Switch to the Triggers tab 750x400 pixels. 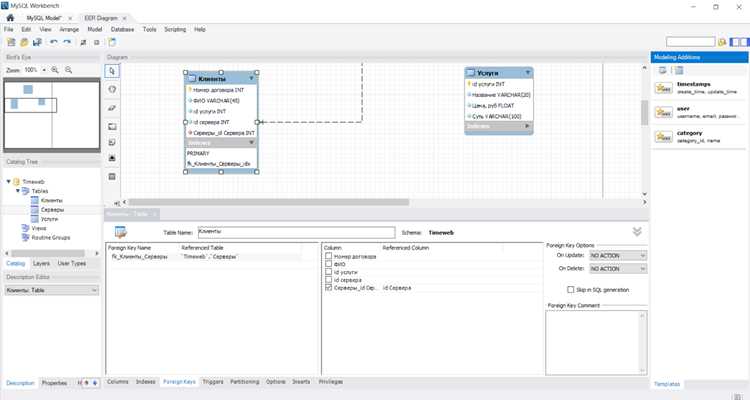coord(213,382)
